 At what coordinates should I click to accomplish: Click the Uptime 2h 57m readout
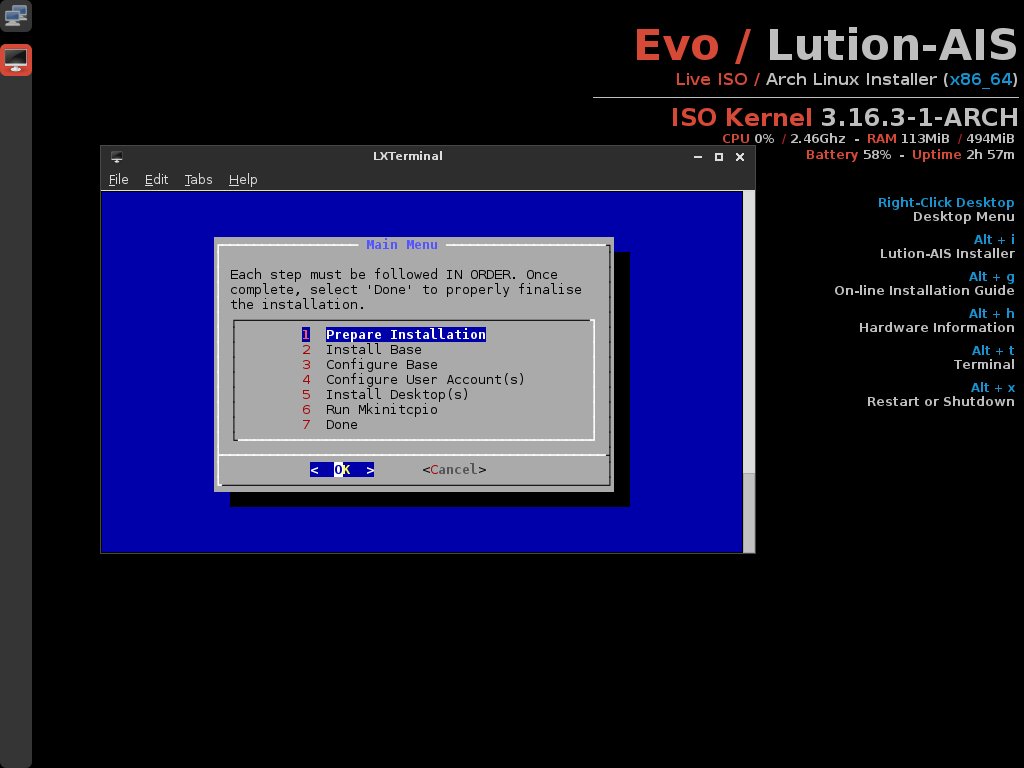pyautogui.click(x=963, y=155)
